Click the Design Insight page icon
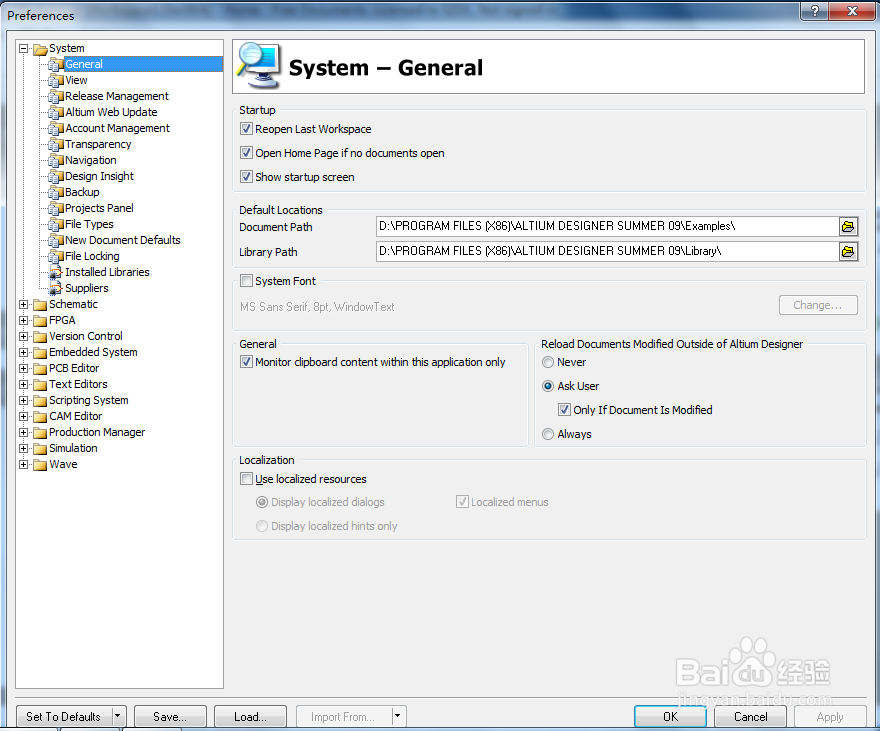 (56, 177)
